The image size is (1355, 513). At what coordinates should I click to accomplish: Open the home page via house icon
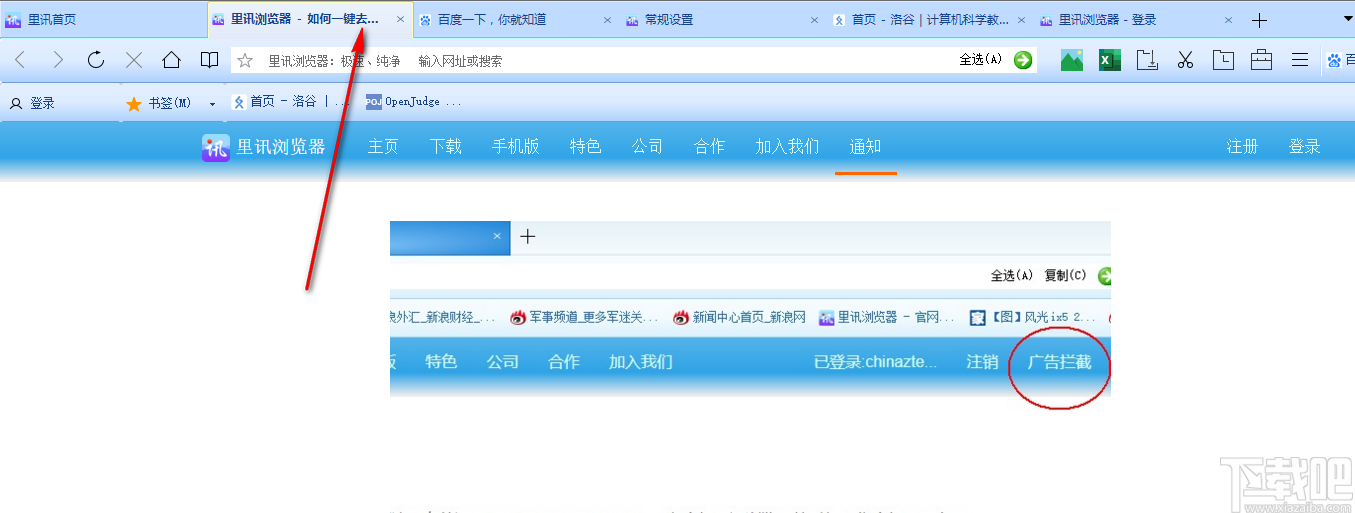(x=172, y=60)
